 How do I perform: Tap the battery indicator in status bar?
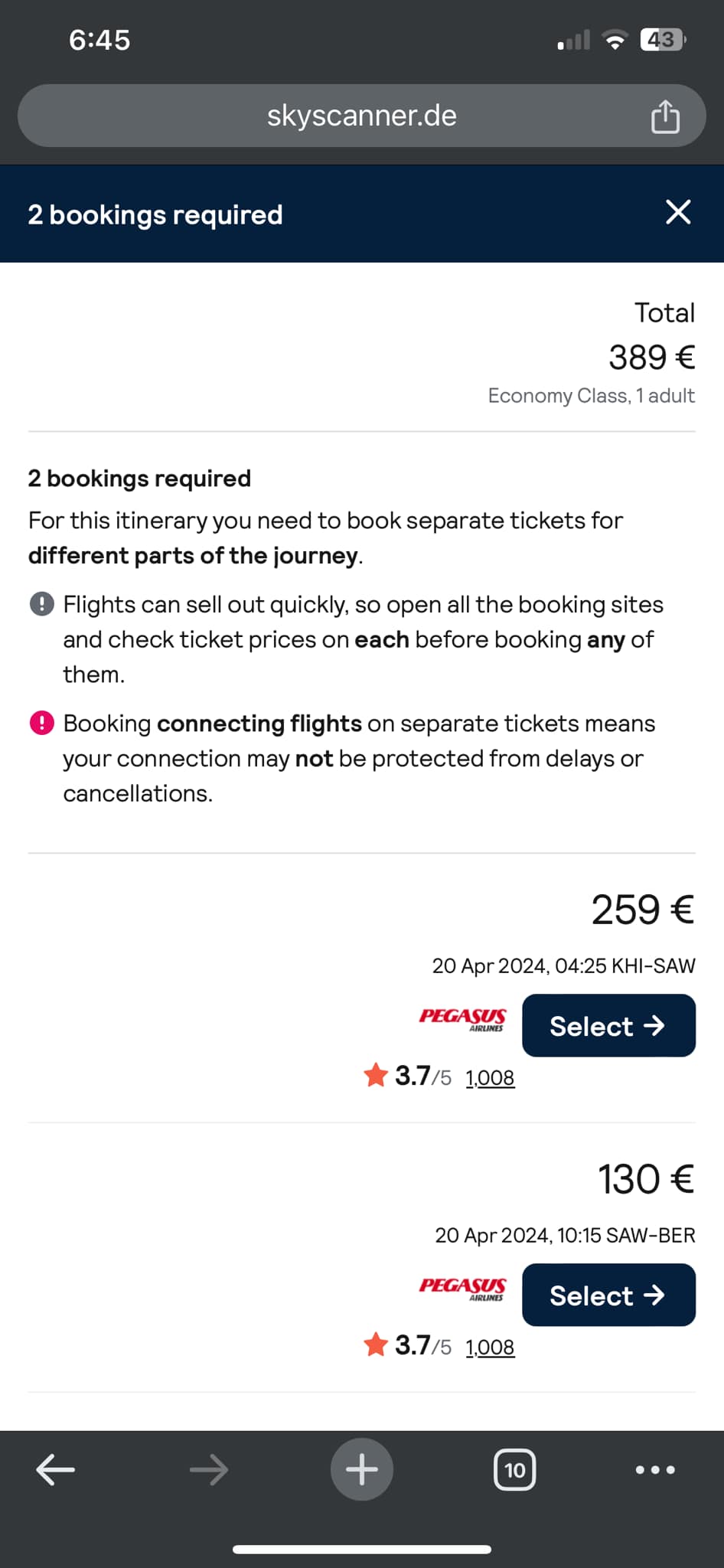(x=663, y=39)
